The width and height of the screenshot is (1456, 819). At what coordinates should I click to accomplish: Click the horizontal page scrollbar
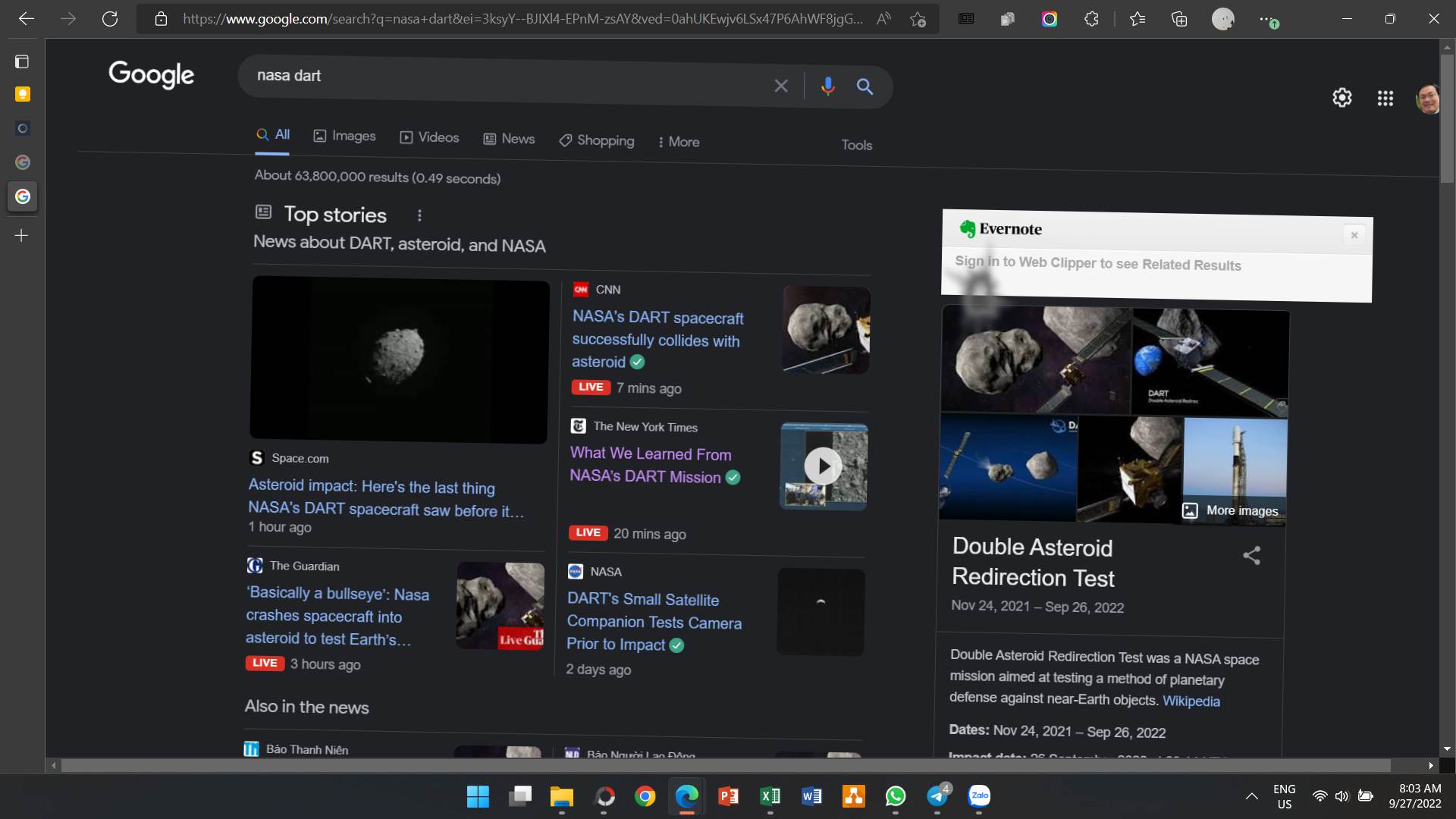point(726,766)
